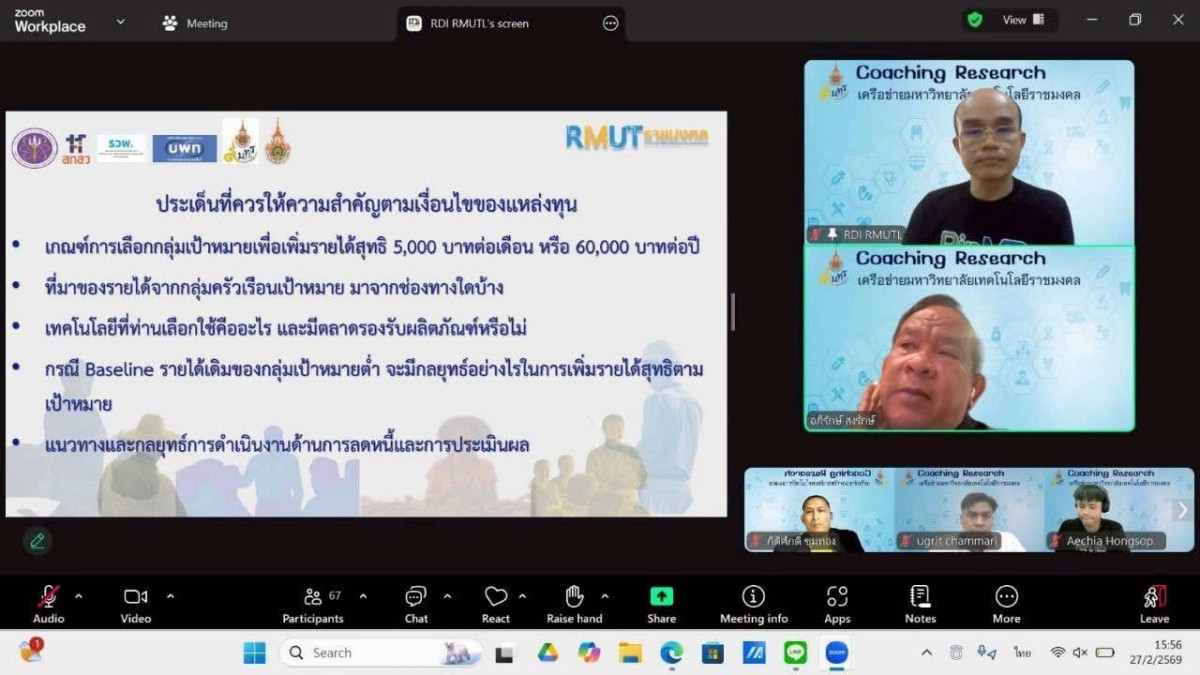Image resolution: width=1200 pixels, height=675 pixels.
Task: Switch to the Meeting tab
Action: [196, 23]
